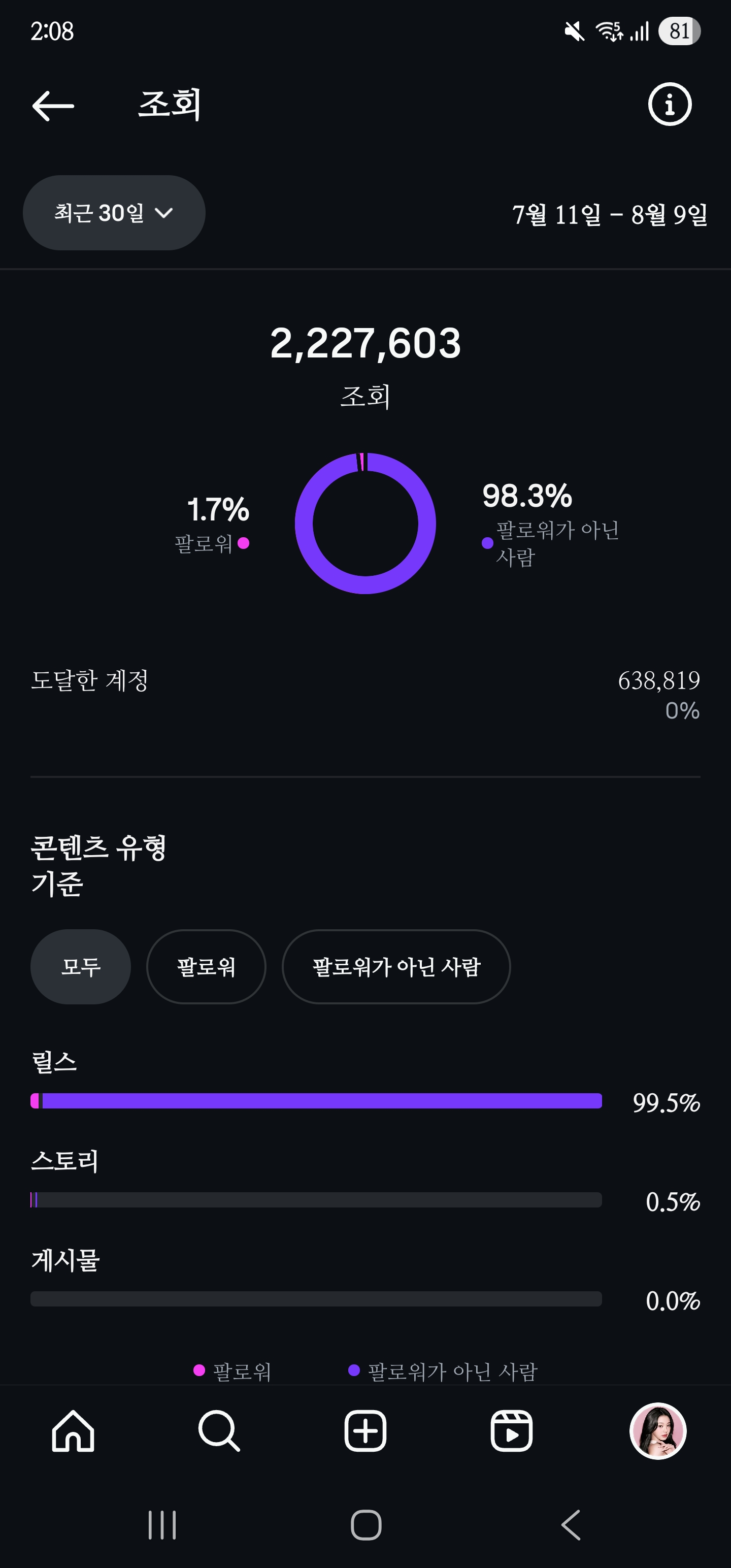Screen dimensions: 731x1568
Task: Tap the 도달한 계정 row
Action: pyautogui.click(x=365, y=694)
